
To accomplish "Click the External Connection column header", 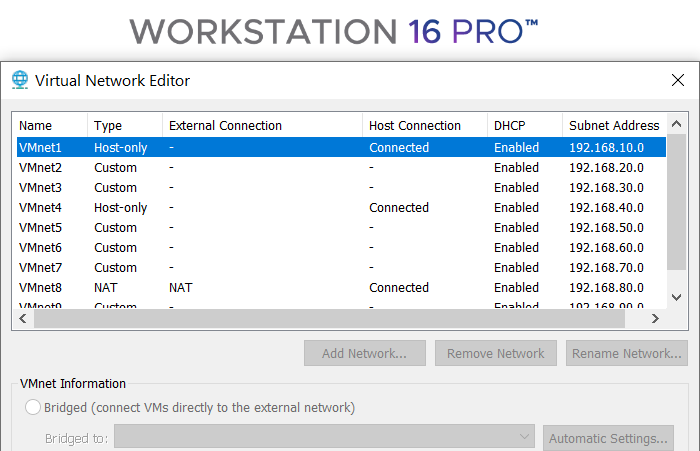I will (262, 125).
